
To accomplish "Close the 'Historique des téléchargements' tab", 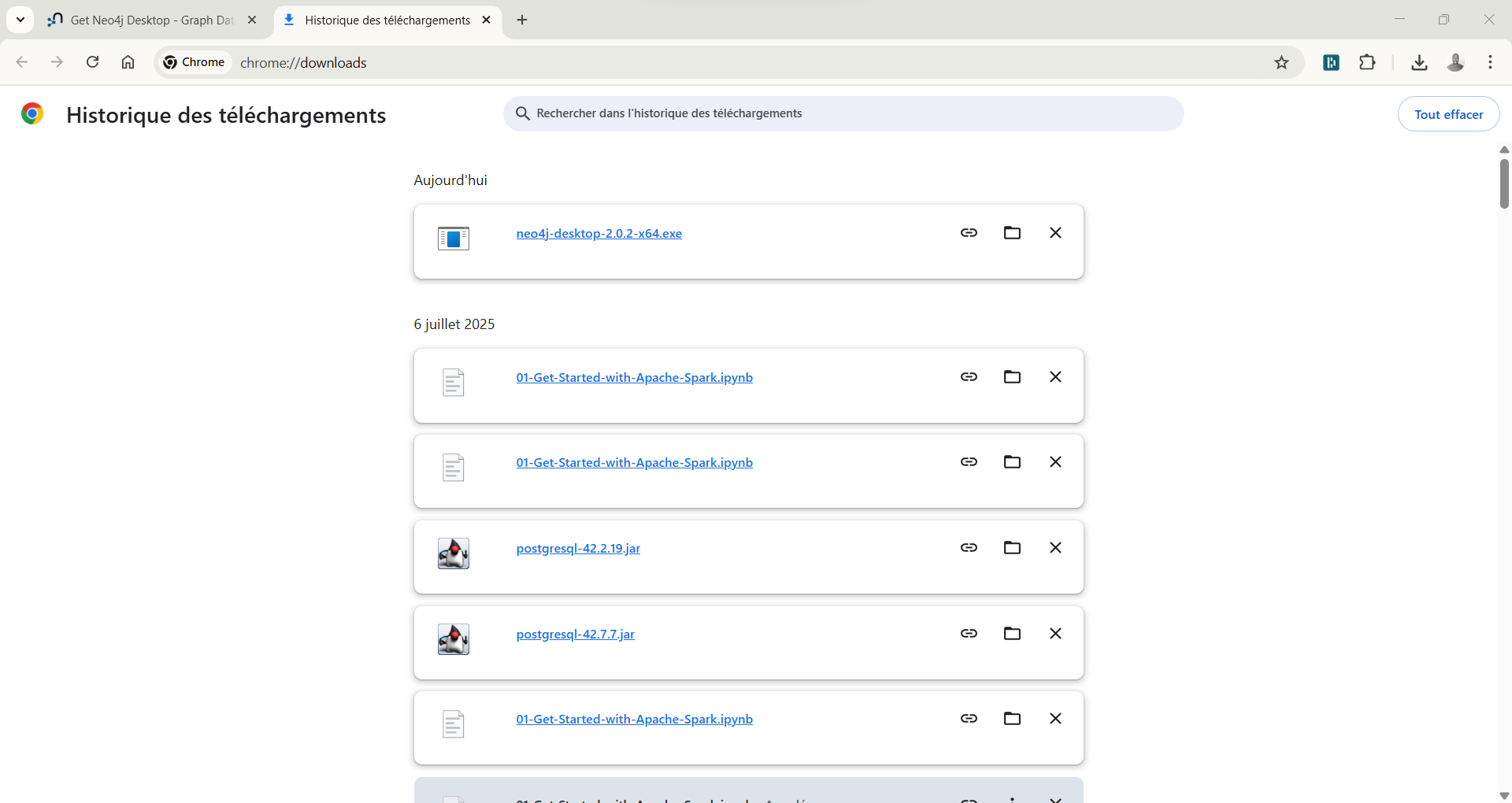I will click(x=486, y=20).
